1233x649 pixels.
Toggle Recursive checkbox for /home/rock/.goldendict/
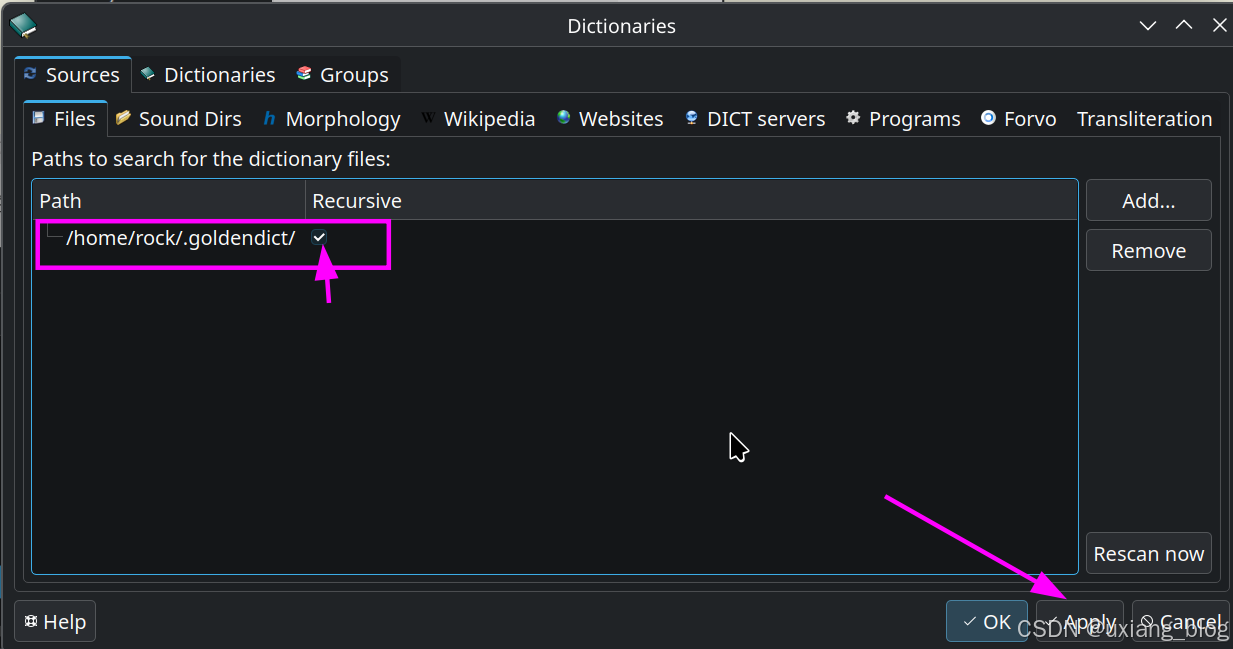(x=319, y=237)
